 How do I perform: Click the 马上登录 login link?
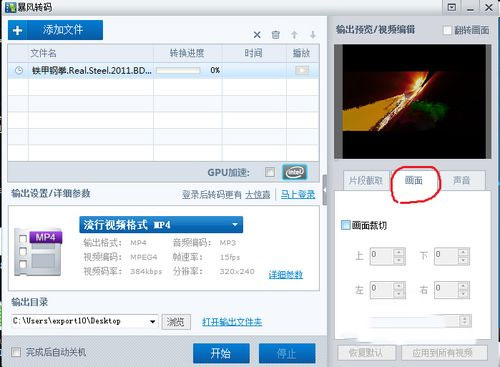click(298, 194)
